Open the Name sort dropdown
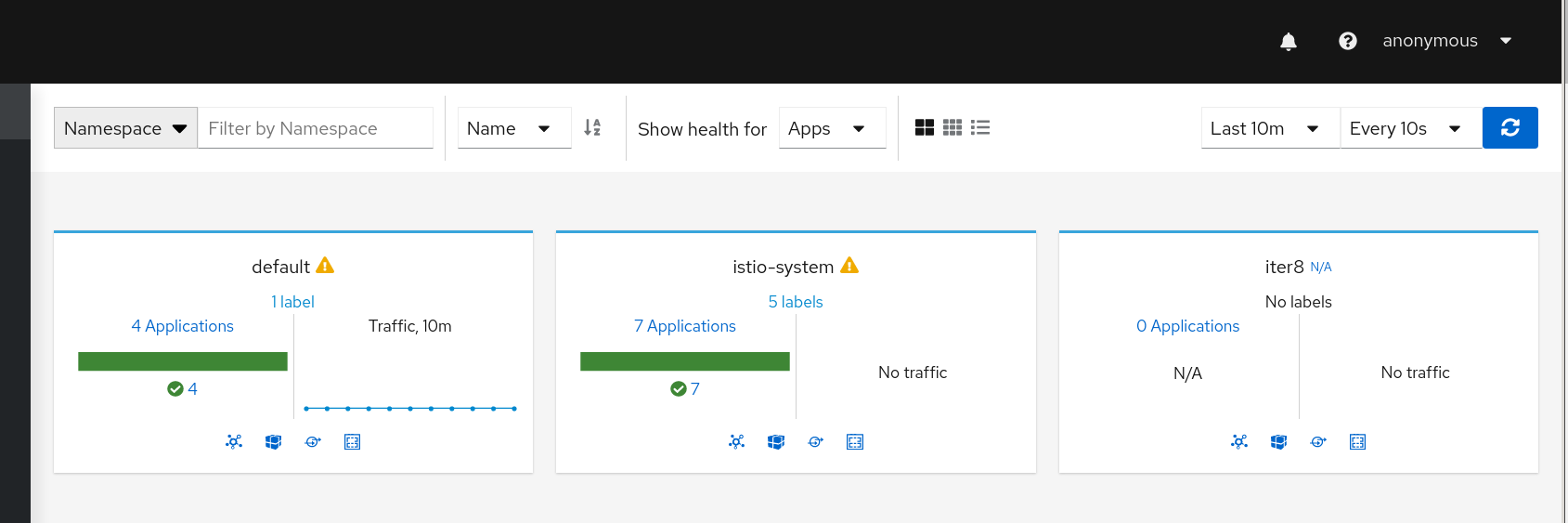The image size is (1568, 523). (514, 128)
